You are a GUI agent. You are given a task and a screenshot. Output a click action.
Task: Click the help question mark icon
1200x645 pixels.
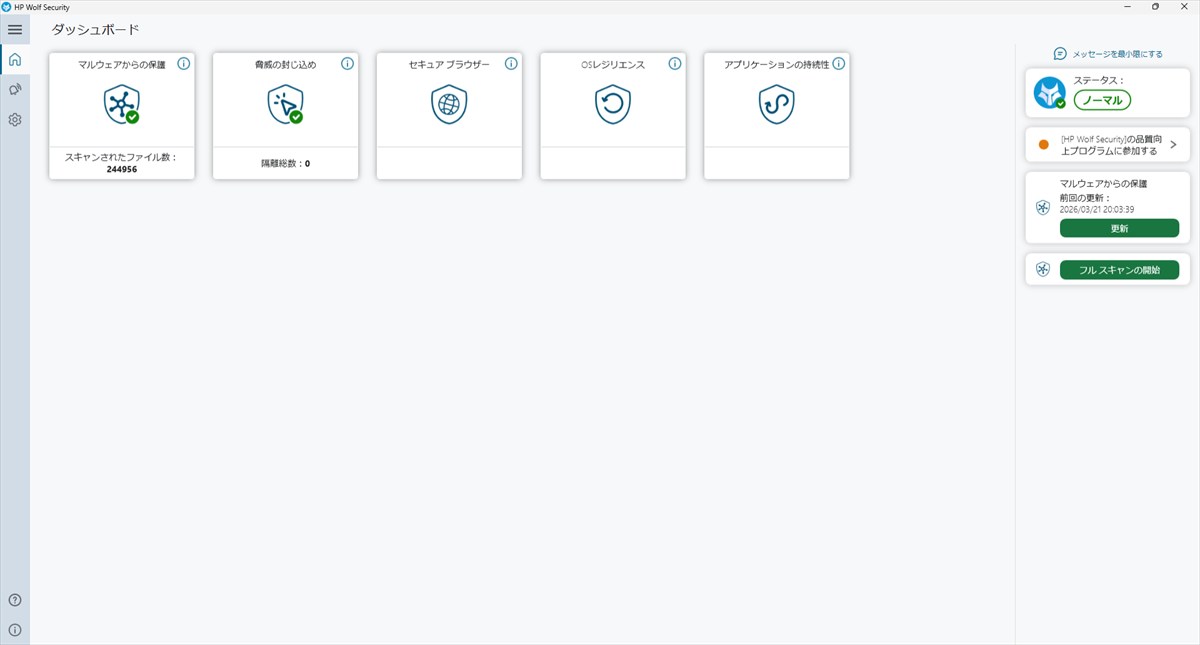click(x=15, y=600)
